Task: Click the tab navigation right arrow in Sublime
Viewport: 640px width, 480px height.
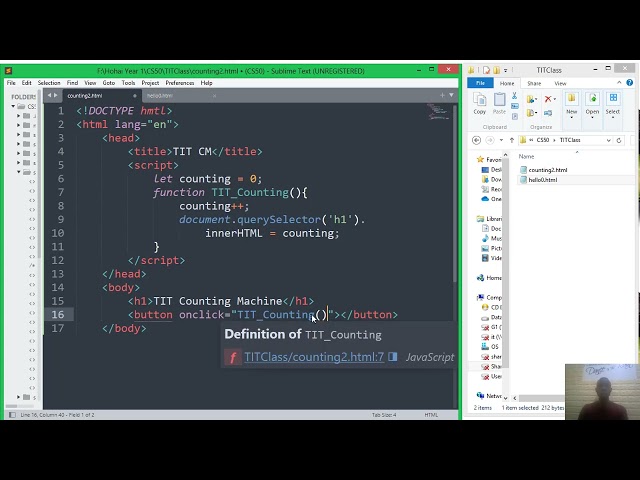Action: 56,95
